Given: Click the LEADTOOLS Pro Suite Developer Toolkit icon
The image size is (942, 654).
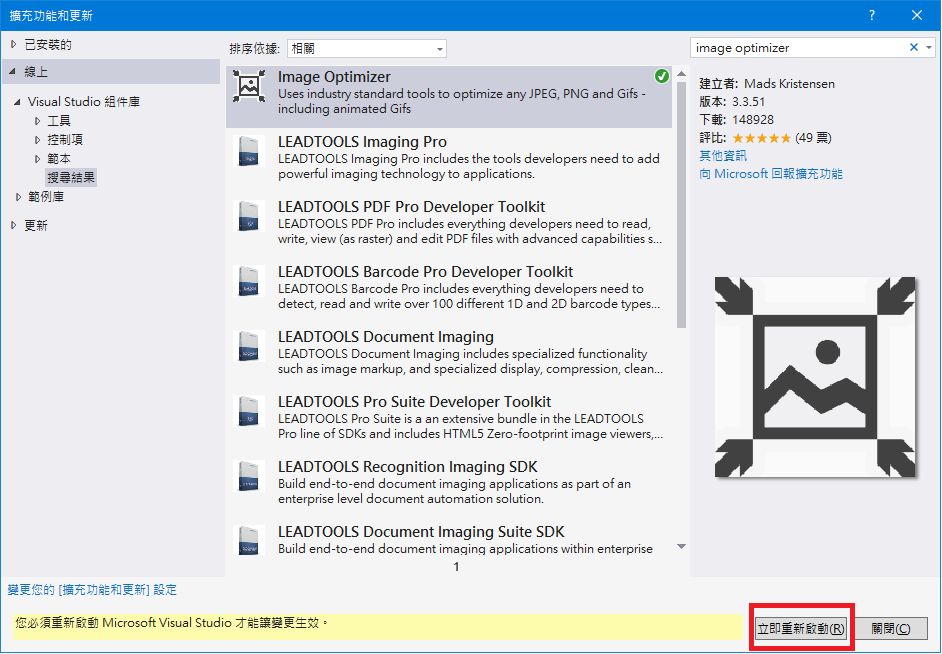Looking at the screenshot, I should [x=249, y=411].
